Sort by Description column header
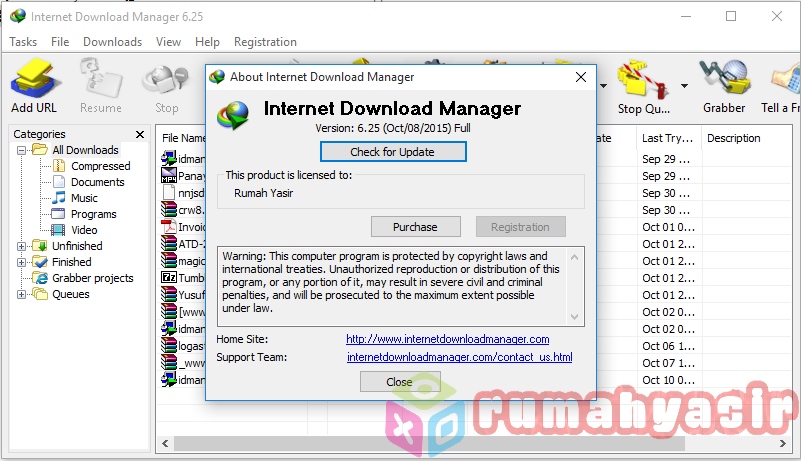Viewport: 801px width, 461px height. [x=734, y=138]
